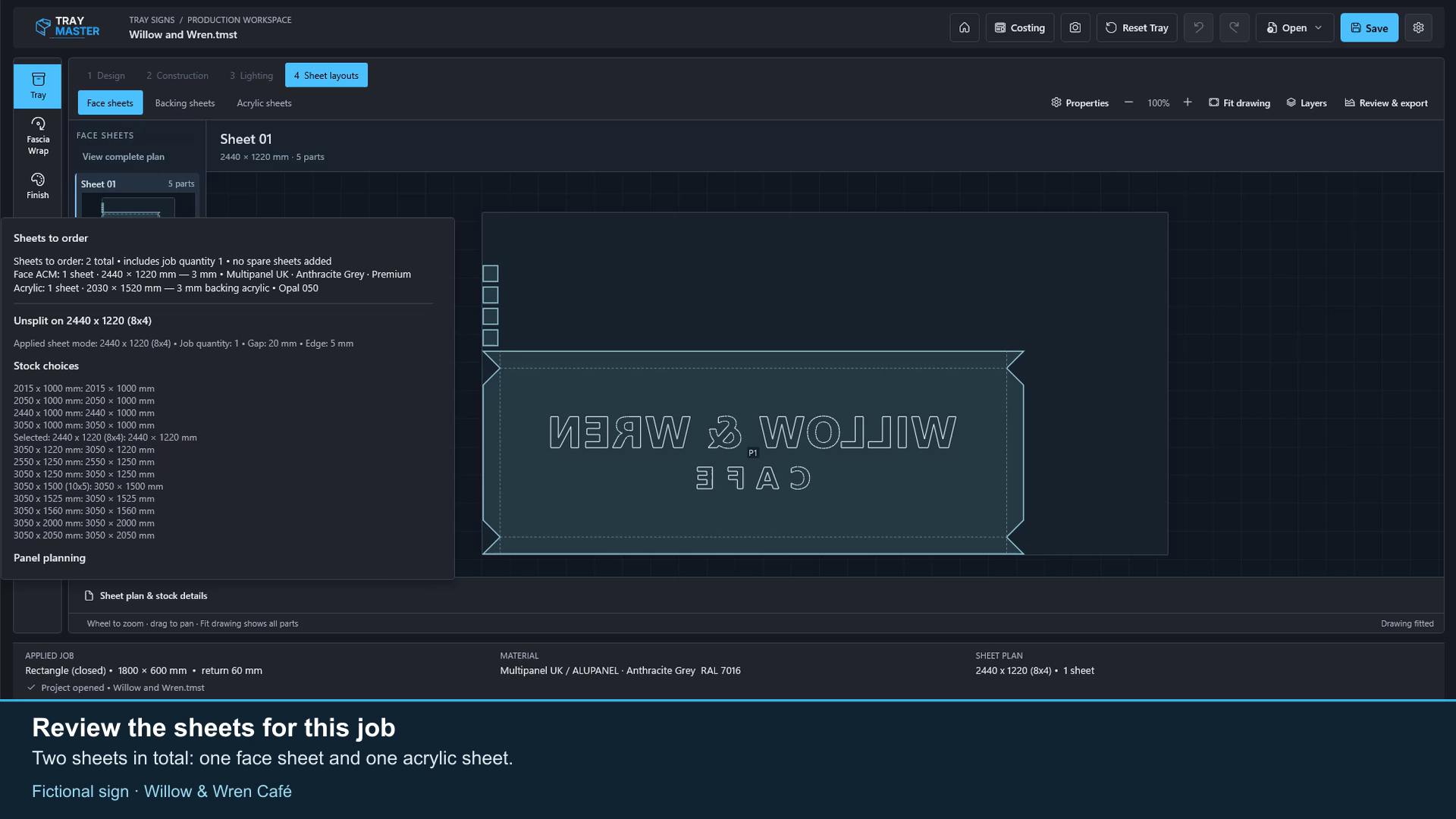Toggle Sheet plan & stock details
Viewport: 1456px width, 819px height.
coord(146,595)
